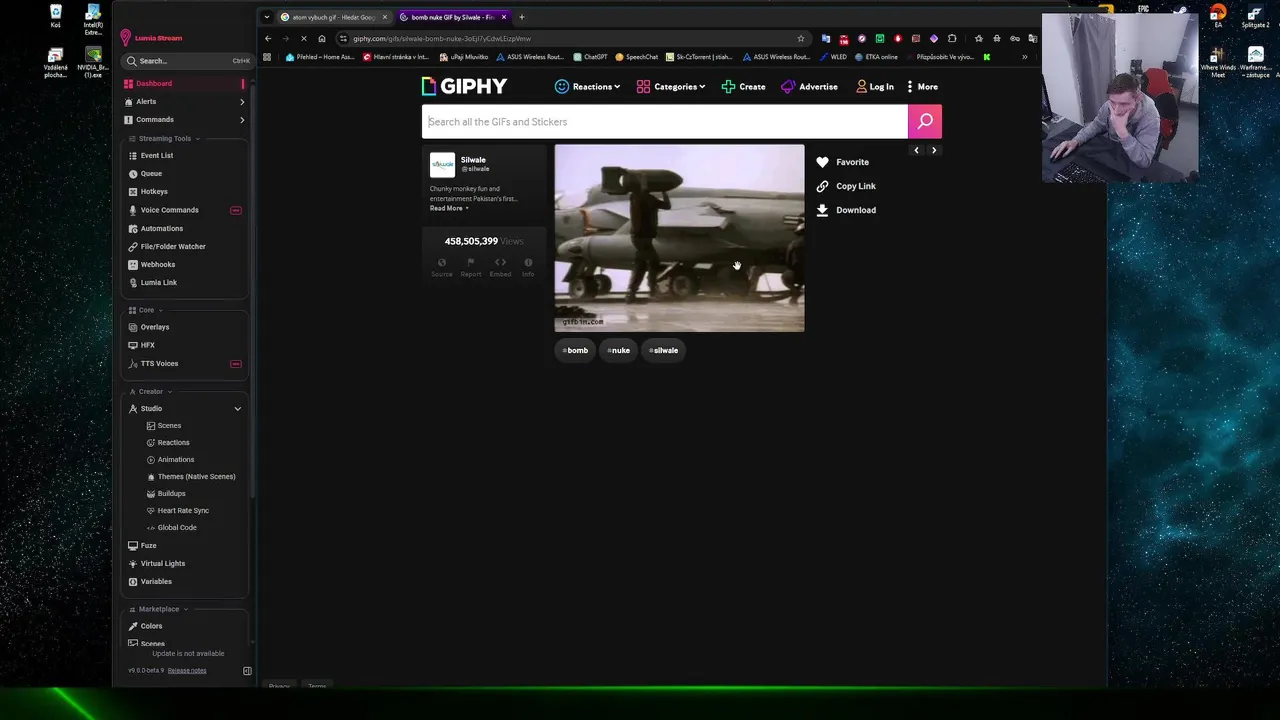Viewport: 1280px width, 720px height.
Task: Expand Read More on Silwale description
Action: pos(449,208)
